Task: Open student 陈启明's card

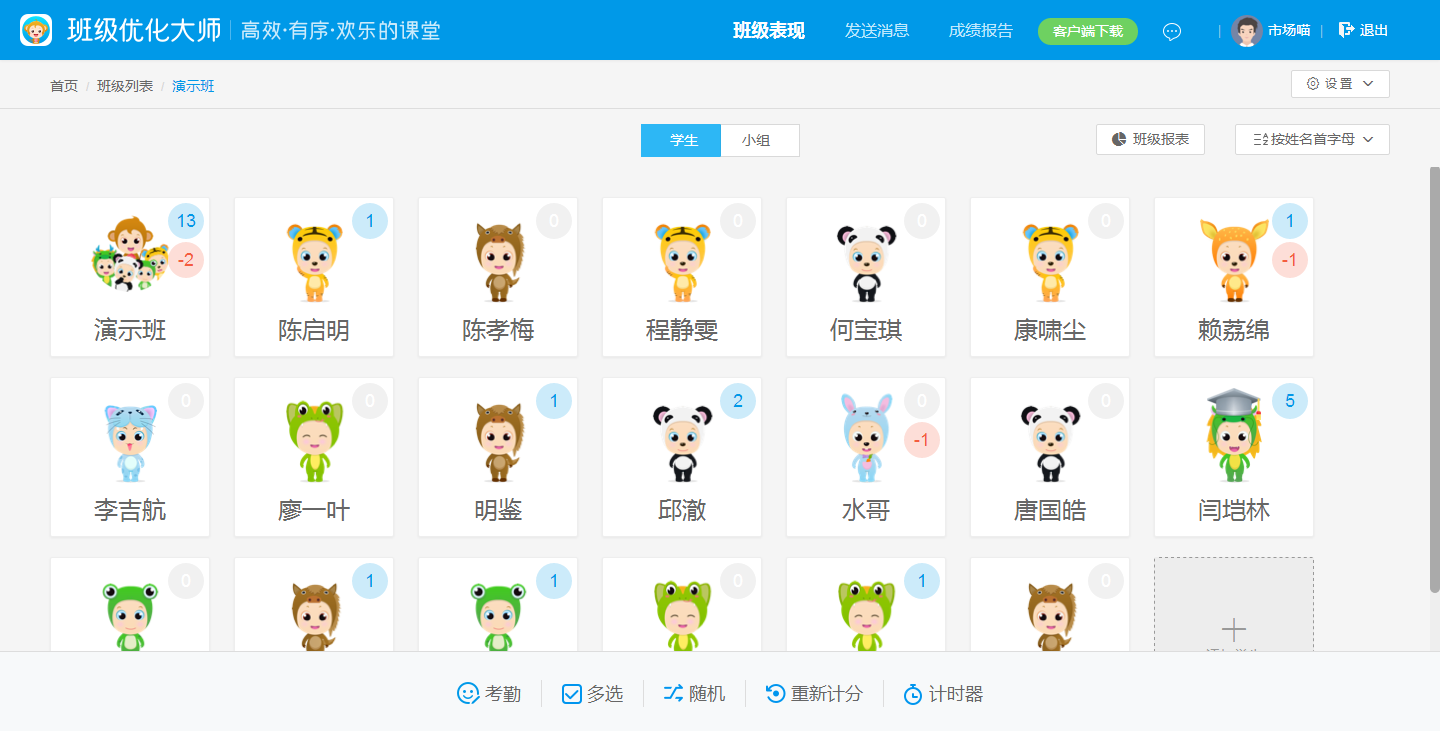Action: click(313, 277)
